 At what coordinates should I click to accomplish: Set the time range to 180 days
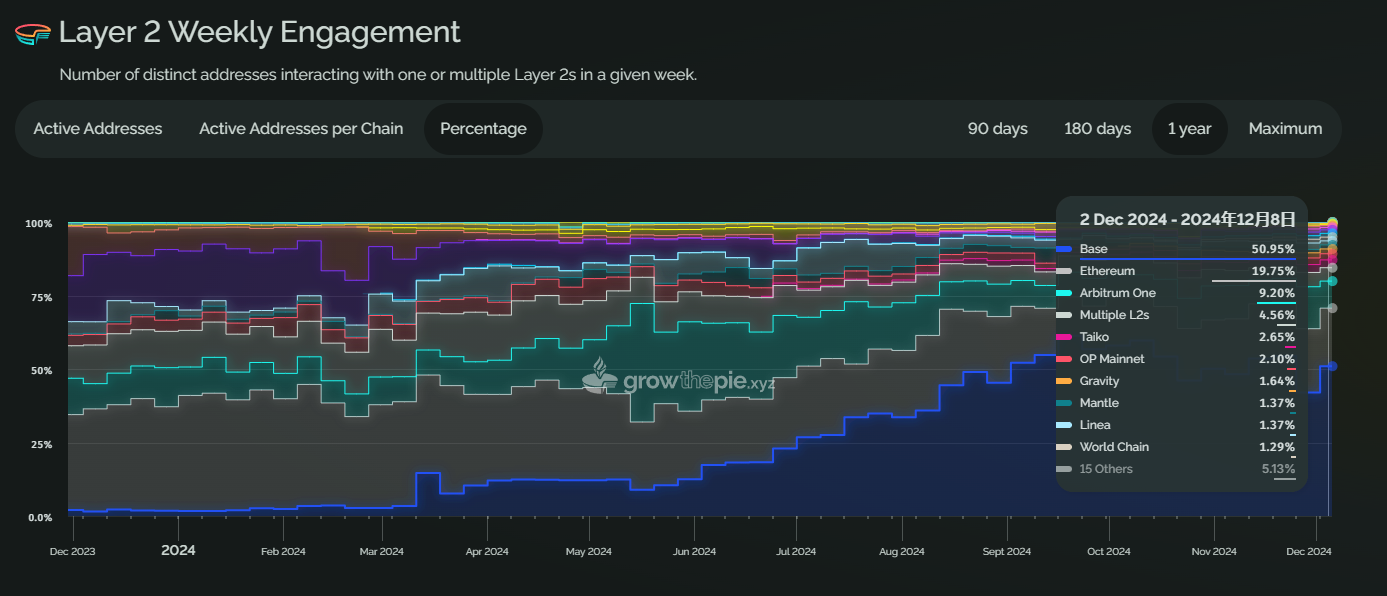[x=1098, y=129]
